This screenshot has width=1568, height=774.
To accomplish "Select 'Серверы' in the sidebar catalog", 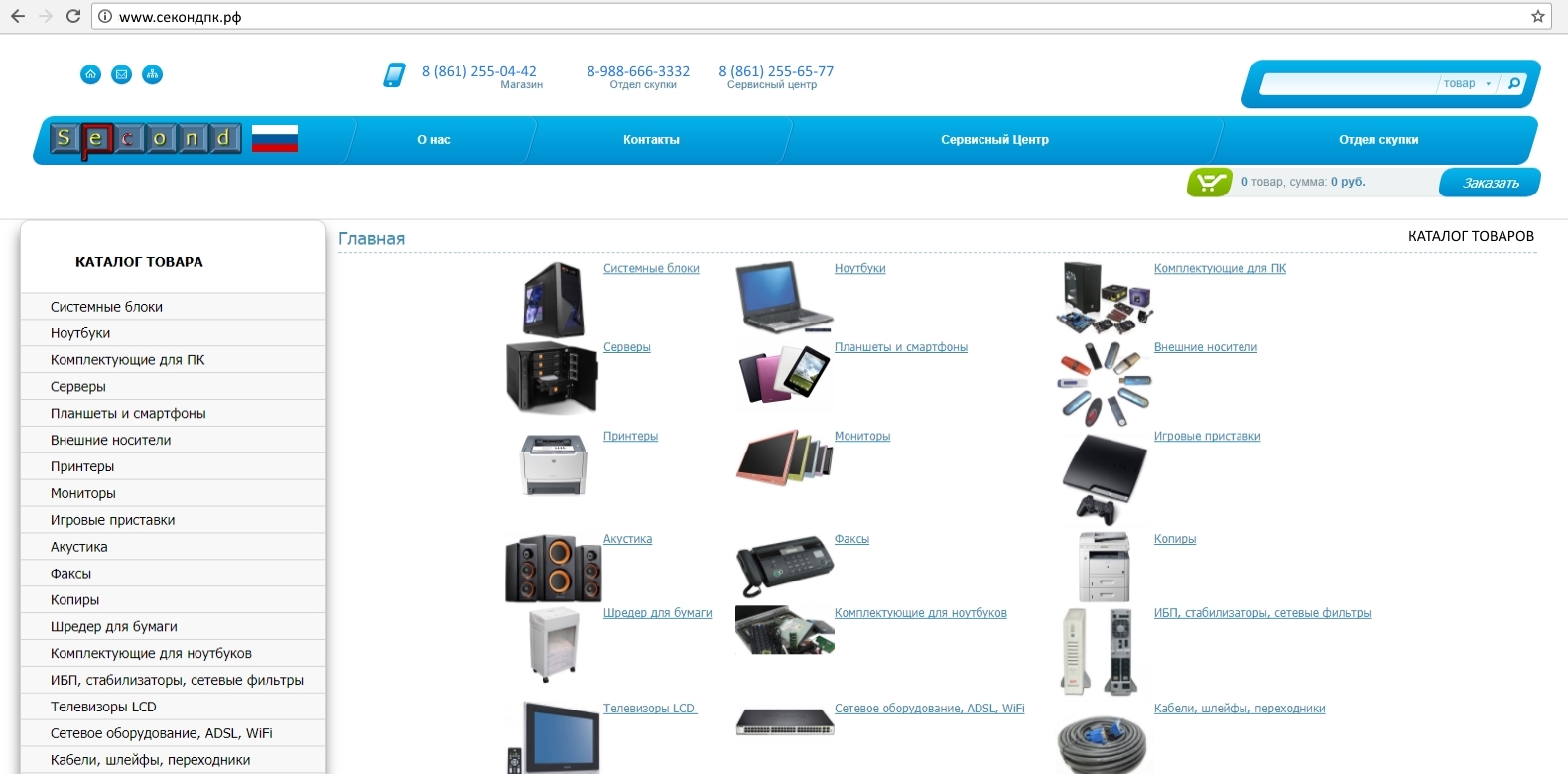I will coord(173,387).
